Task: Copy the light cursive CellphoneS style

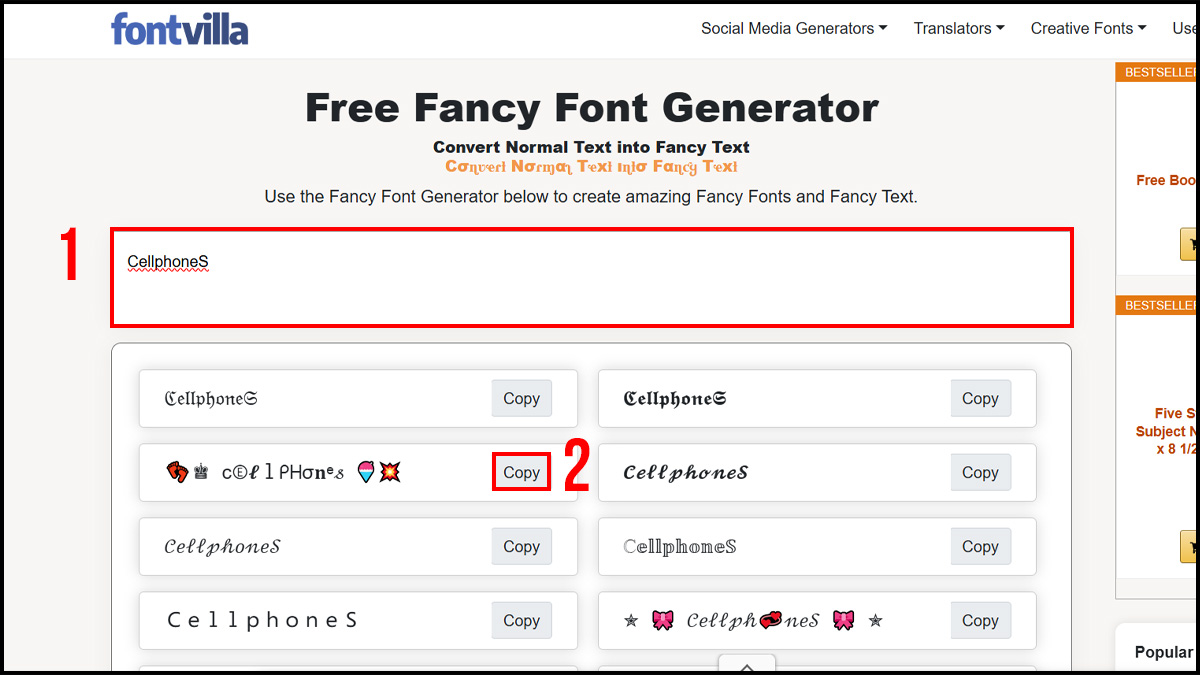Action: (521, 546)
